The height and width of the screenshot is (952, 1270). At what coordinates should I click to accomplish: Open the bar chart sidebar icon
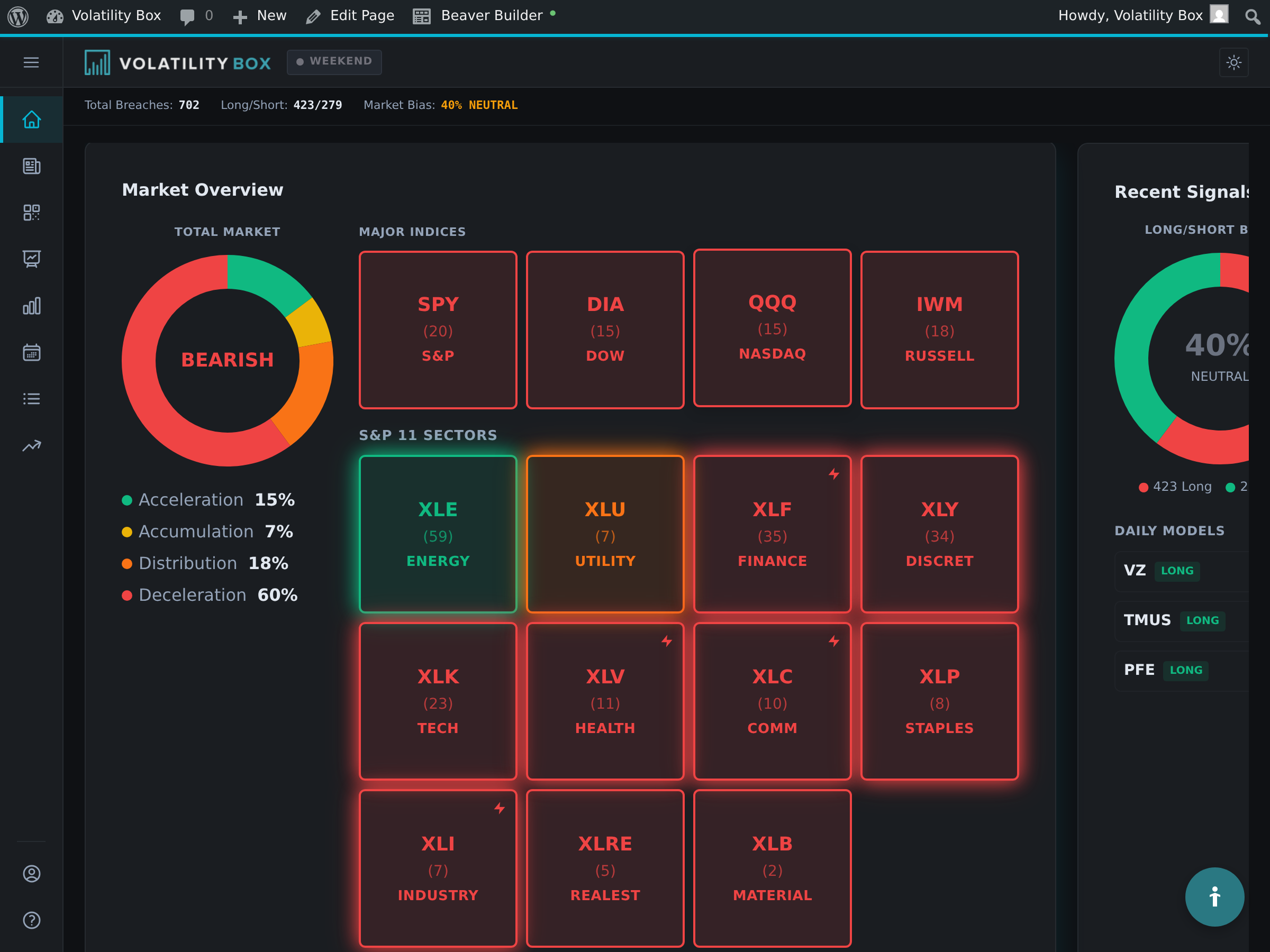tap(31, 305)
